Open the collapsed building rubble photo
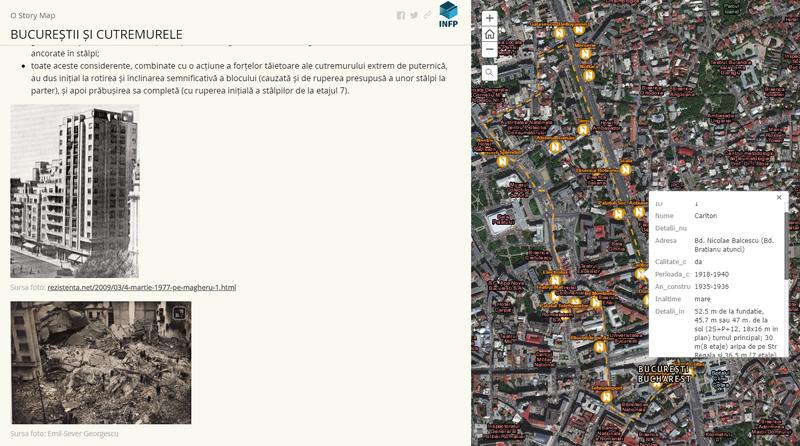The height and width of the screenshot is (446, 800). 101,362
